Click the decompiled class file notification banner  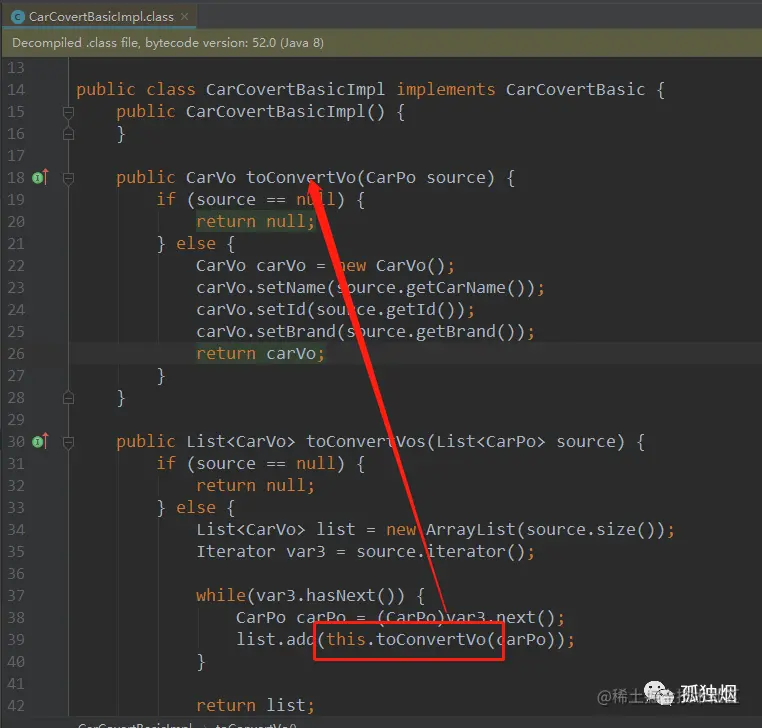pyautogui.click(x=381, y=43)
